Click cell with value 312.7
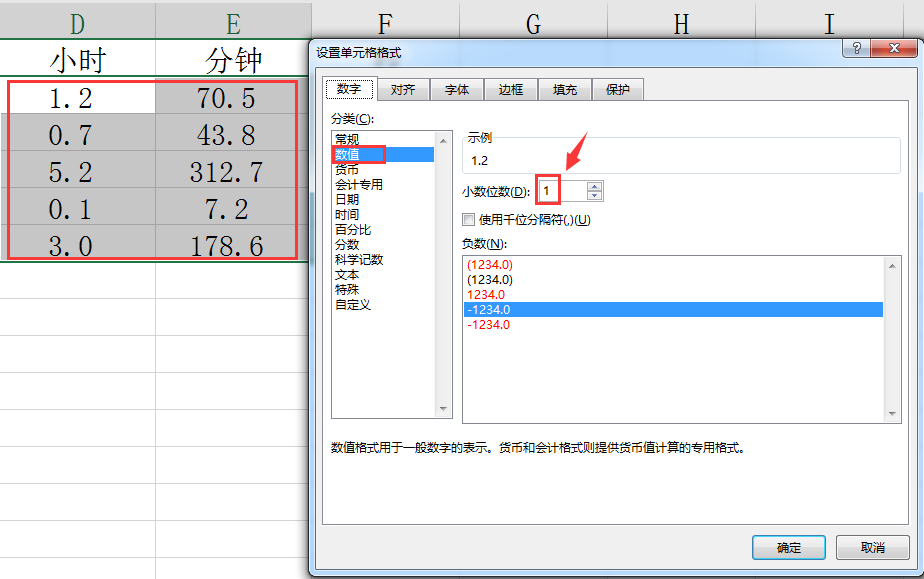The image size is (924, 579). 232,170
